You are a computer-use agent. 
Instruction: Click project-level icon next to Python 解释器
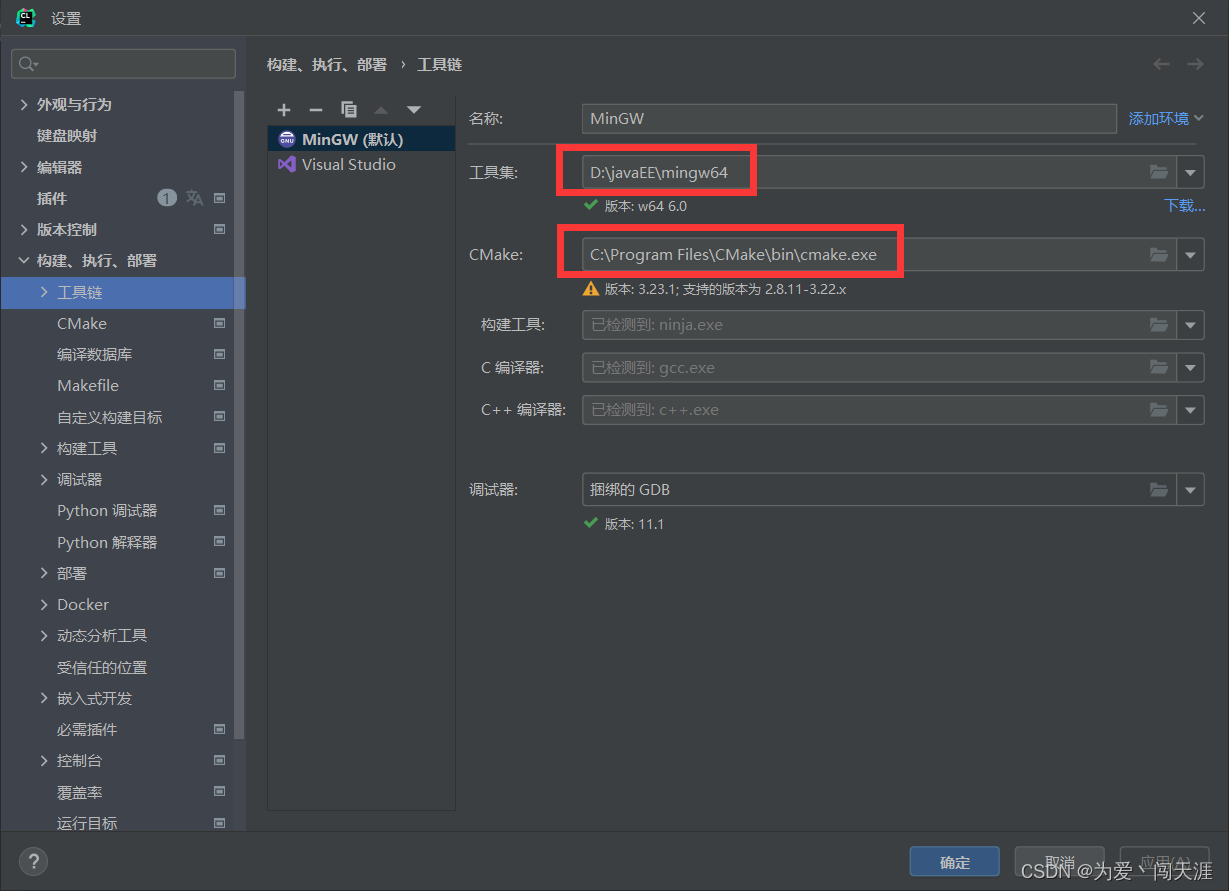point(220,542)
